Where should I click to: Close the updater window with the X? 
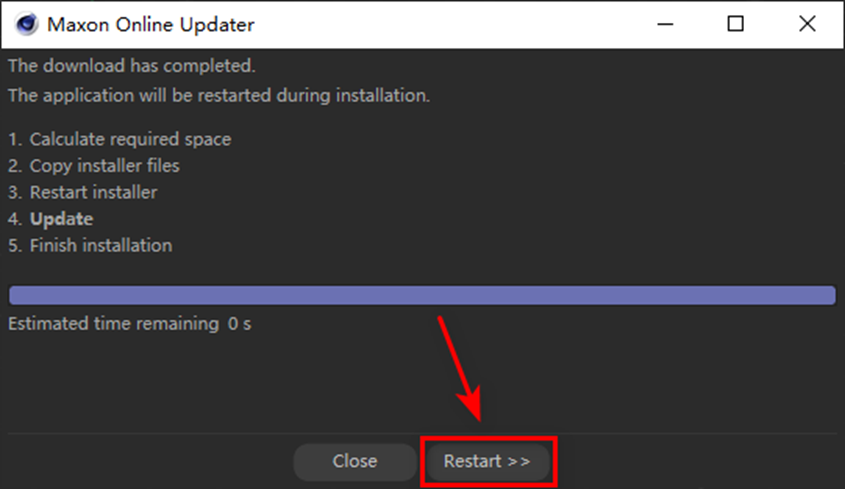pyautogui.click(x=807, y=24)
